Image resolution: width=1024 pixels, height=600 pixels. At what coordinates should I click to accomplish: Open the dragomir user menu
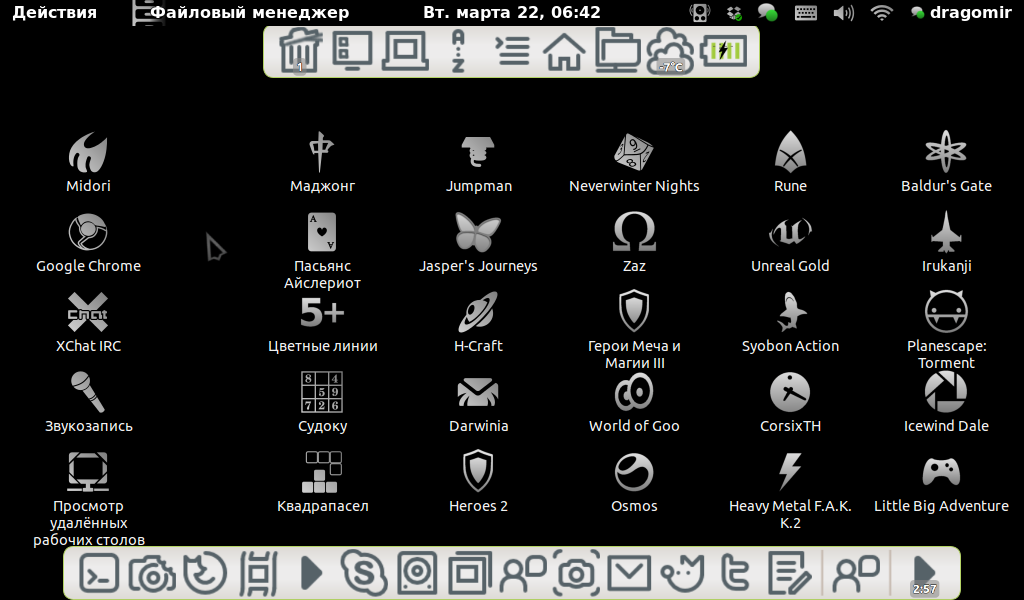(x=961, y=12)
